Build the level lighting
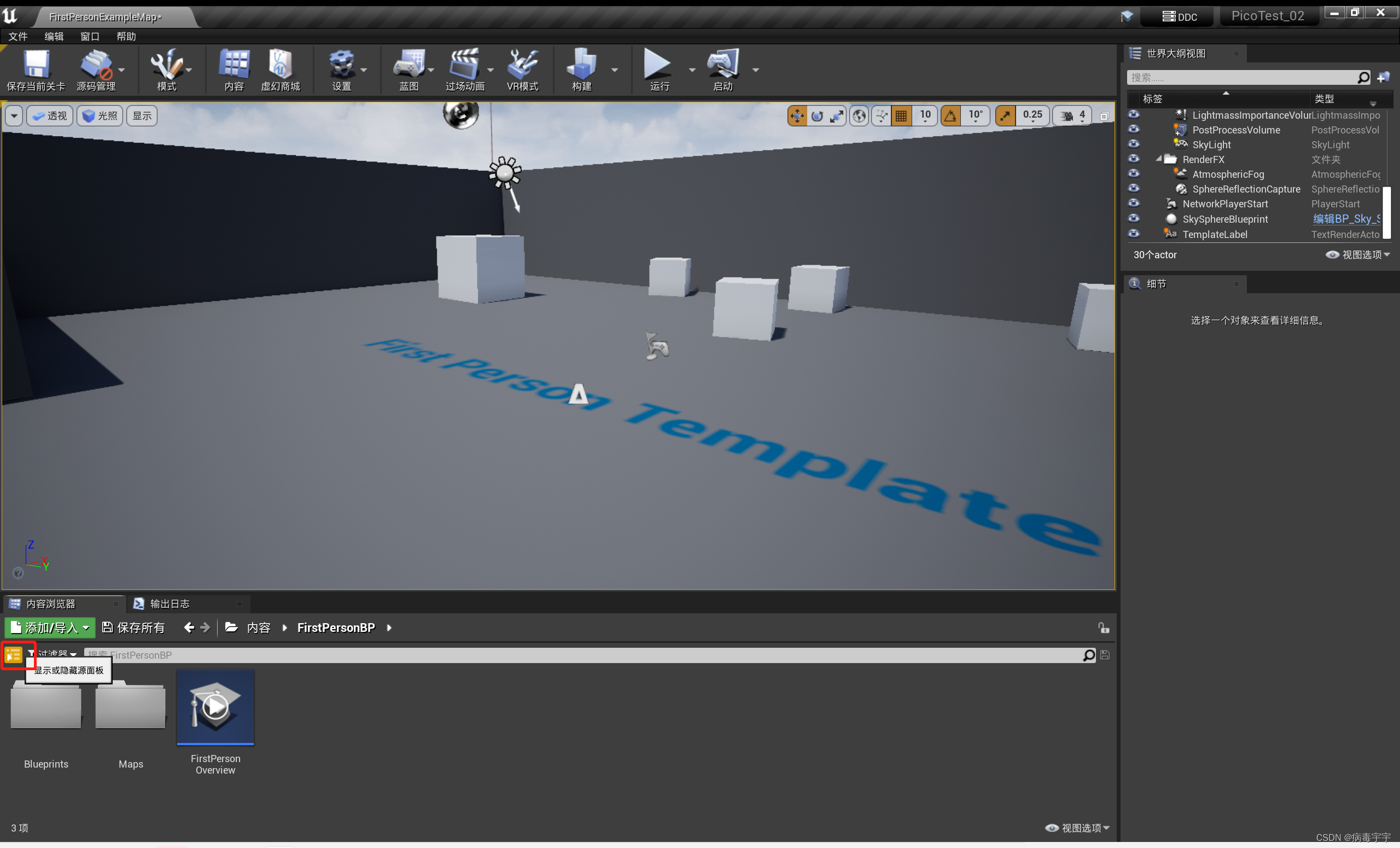1400x848 pixels. point(581,69)
